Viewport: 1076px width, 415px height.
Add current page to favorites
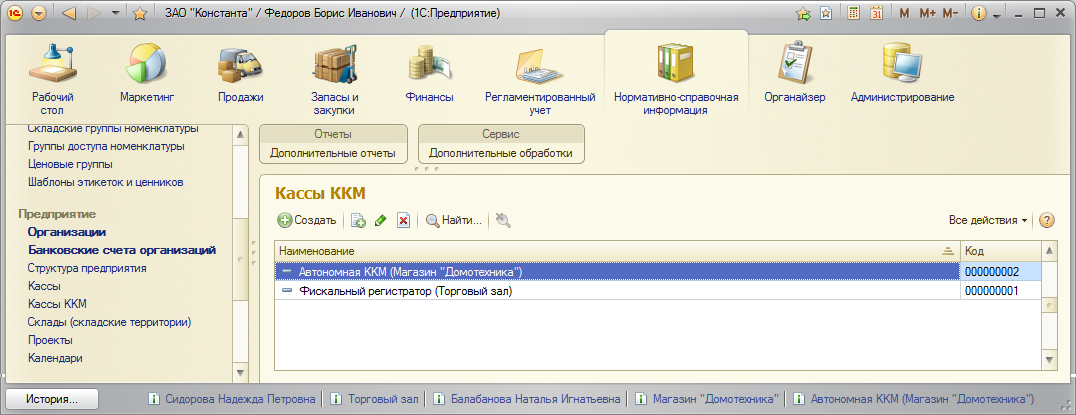(803, 13)
